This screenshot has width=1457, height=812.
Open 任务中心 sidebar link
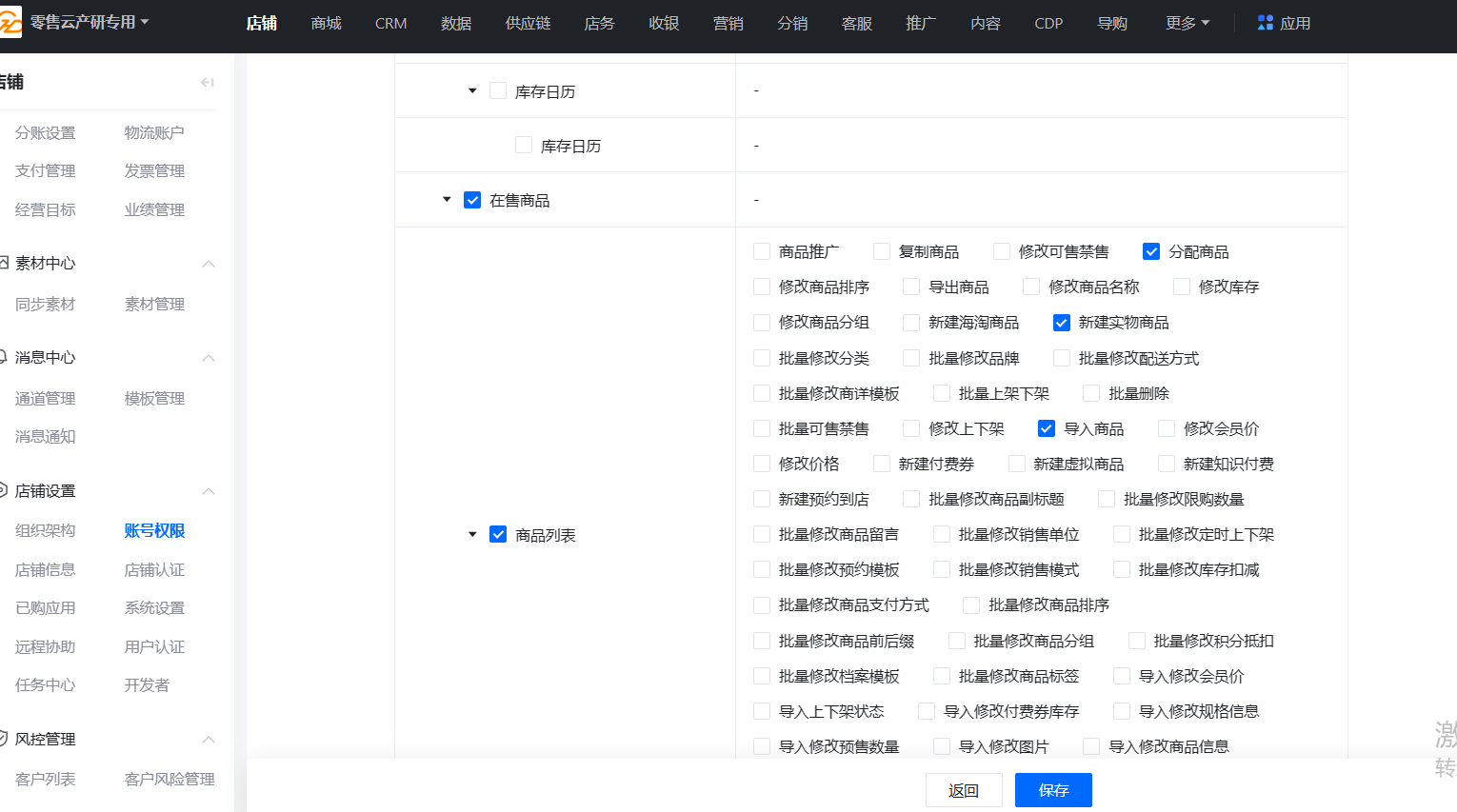pyautogui.click(x=45, y=684)
